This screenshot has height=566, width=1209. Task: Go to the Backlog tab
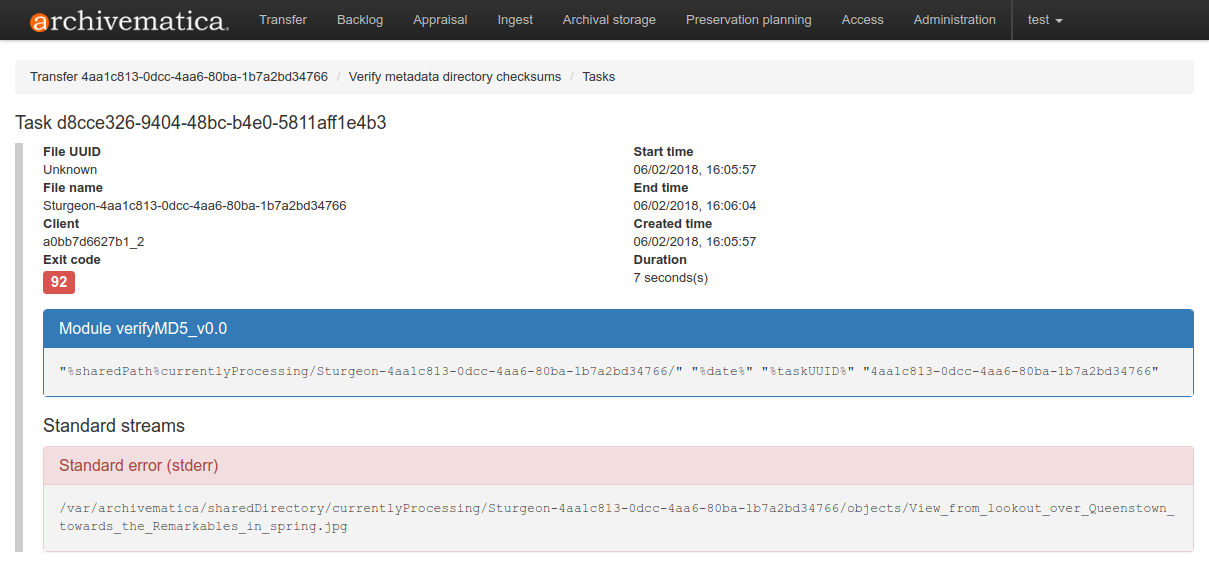pos(360,20)
